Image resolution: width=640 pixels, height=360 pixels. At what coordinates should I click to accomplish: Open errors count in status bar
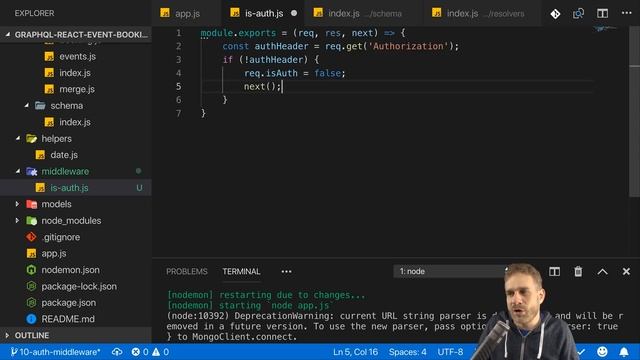pyautogui.click(x=140, y=352)
